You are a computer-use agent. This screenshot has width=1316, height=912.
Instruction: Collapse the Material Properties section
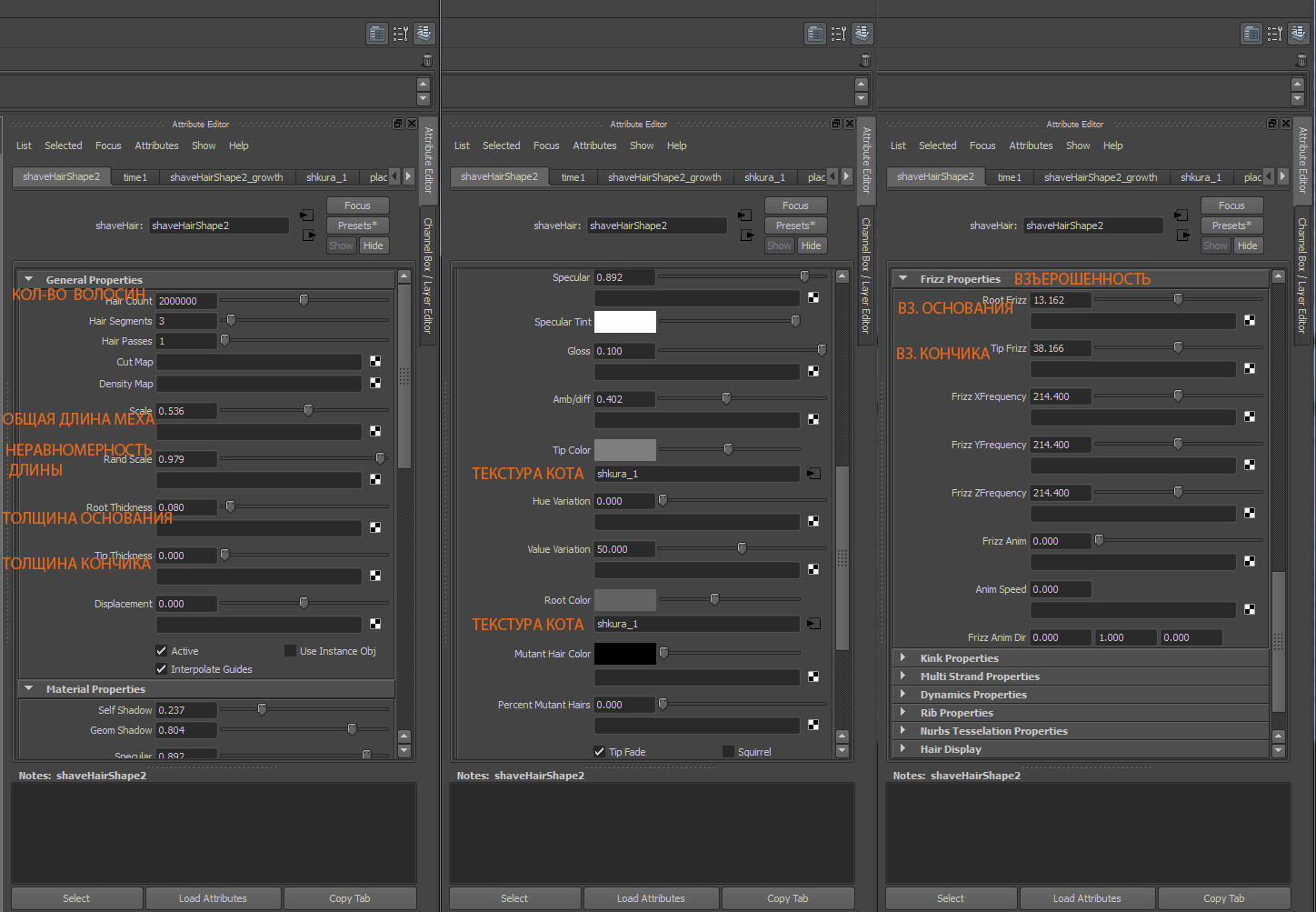click(29, 689)
